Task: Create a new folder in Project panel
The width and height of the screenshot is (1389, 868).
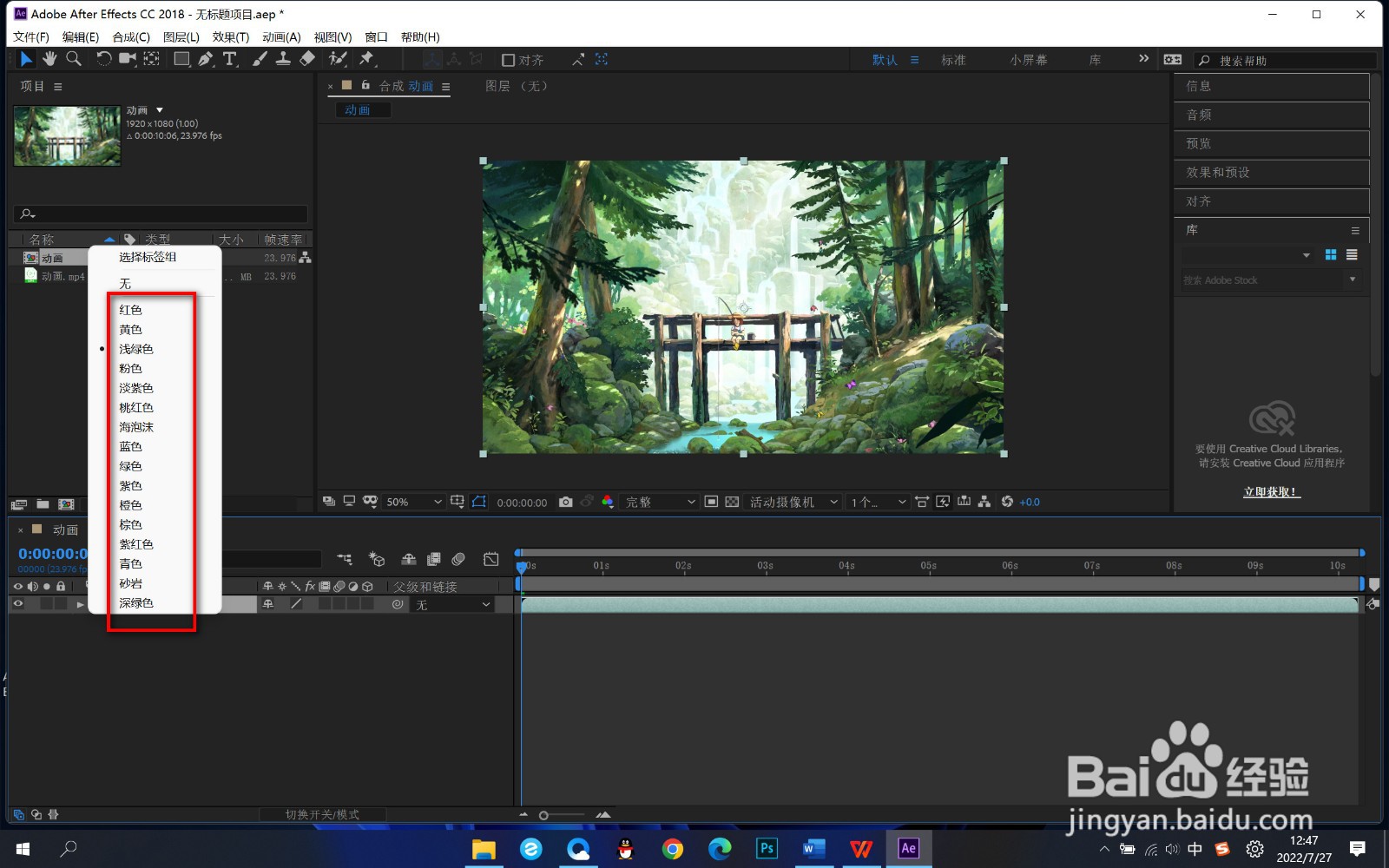Action: click(43, 504)
